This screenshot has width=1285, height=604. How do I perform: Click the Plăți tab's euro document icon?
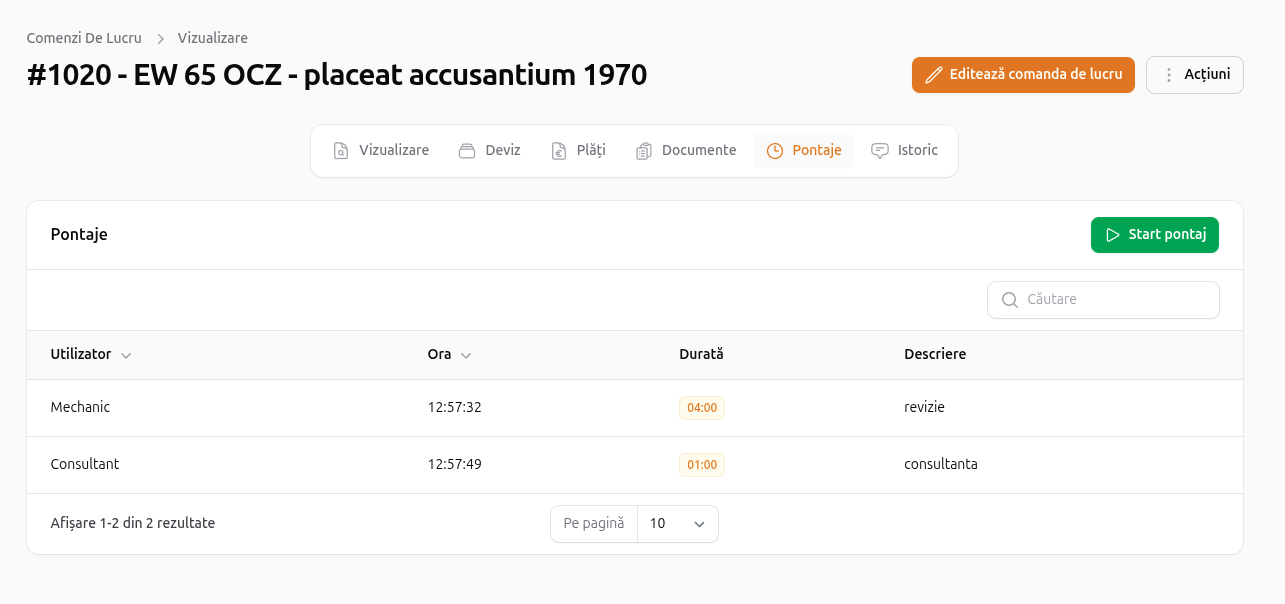tap(559, 151)
